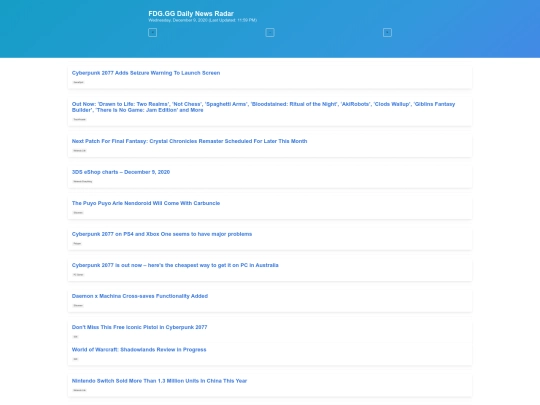540x405 pixels.
Task: Click the source tag under the Crystal Chronicles headline
Action: point(80,150)
